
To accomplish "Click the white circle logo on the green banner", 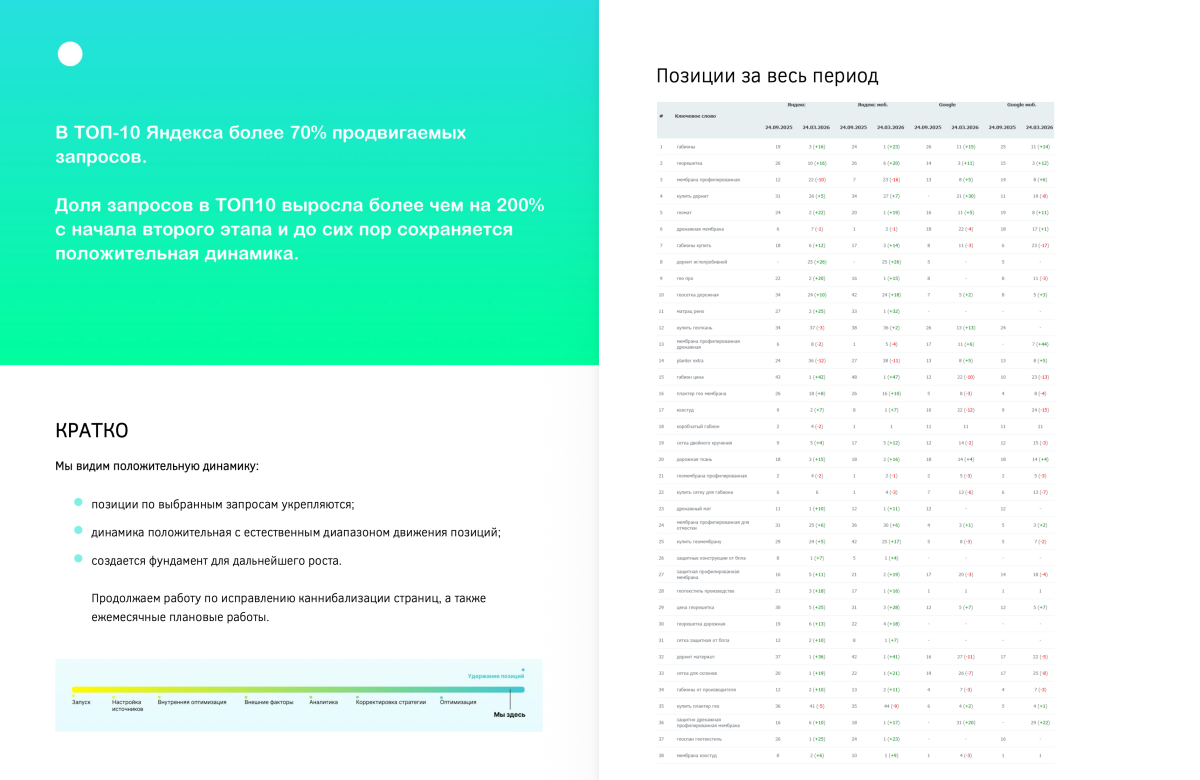I will (70, 55).
